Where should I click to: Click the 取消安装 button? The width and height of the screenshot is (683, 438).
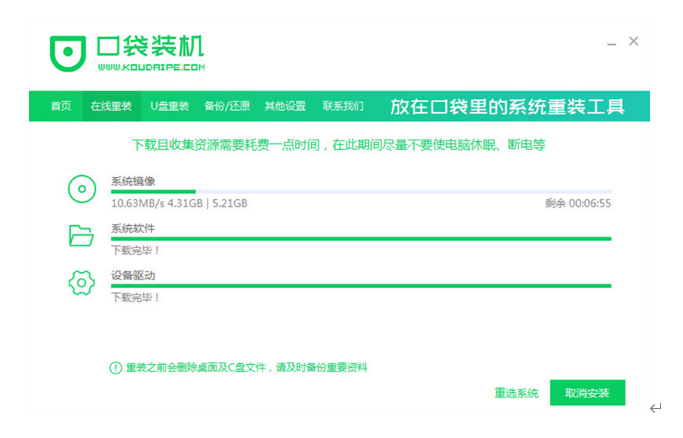click(x=587, y=393)
